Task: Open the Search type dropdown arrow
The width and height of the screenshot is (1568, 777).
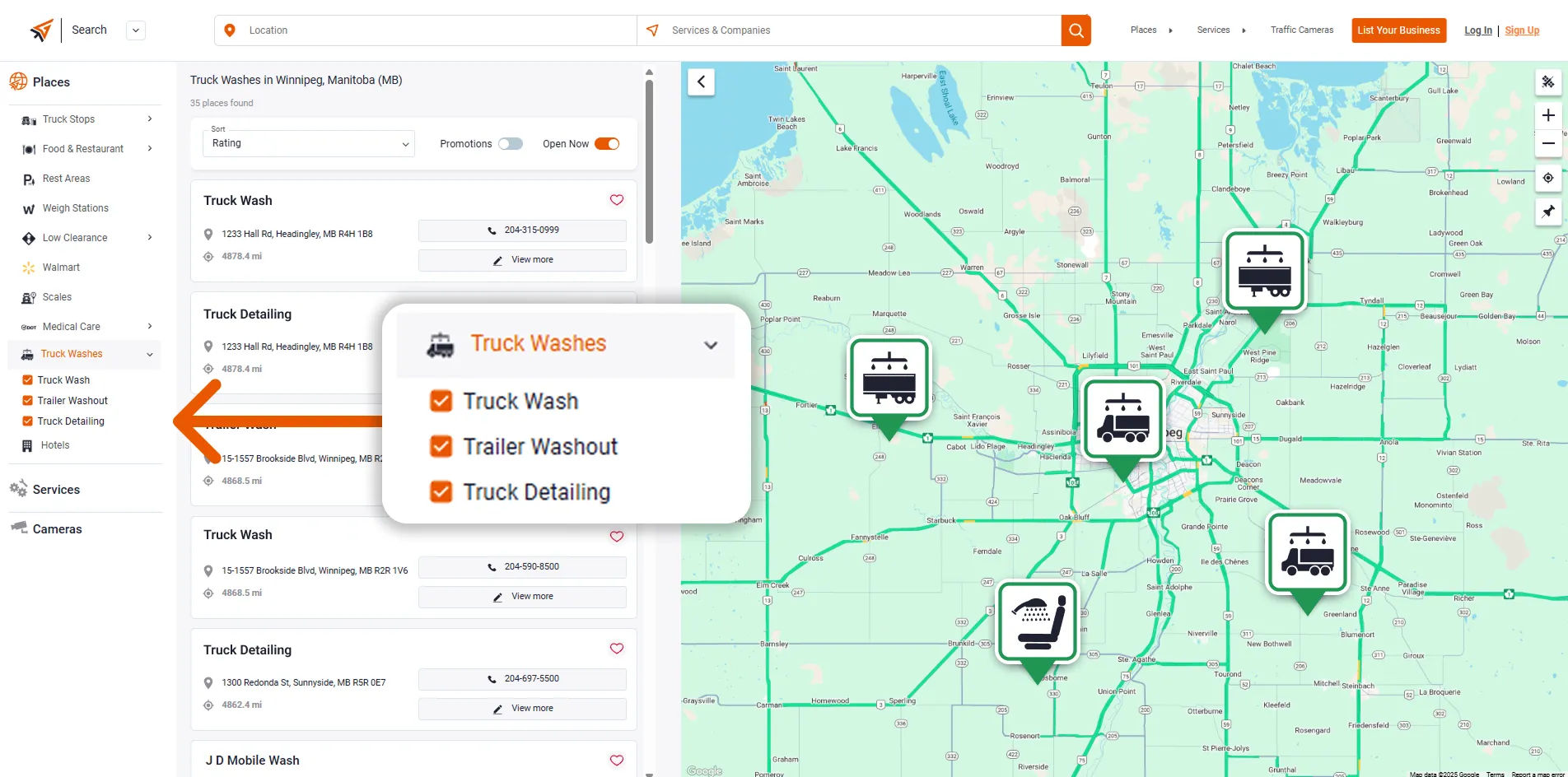Action: point(136,30)
